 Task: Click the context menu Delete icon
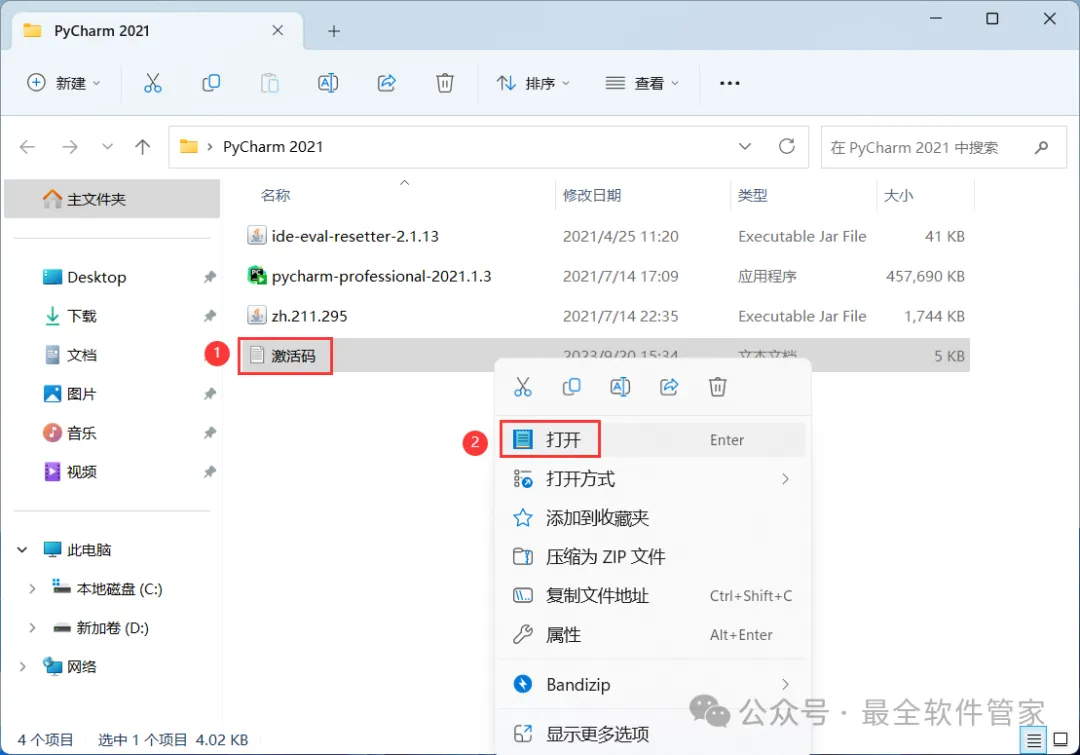point(718,387)
